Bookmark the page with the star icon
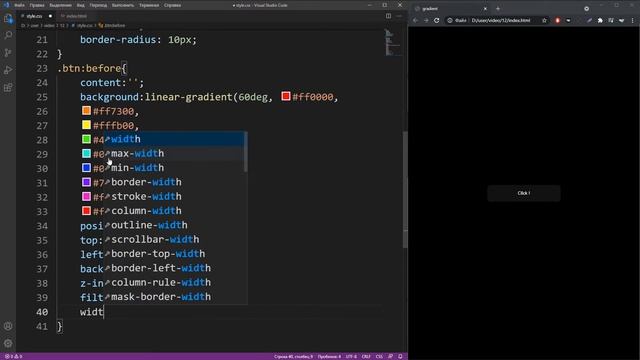This screenshot has height=360, width=640. [544, 20]
